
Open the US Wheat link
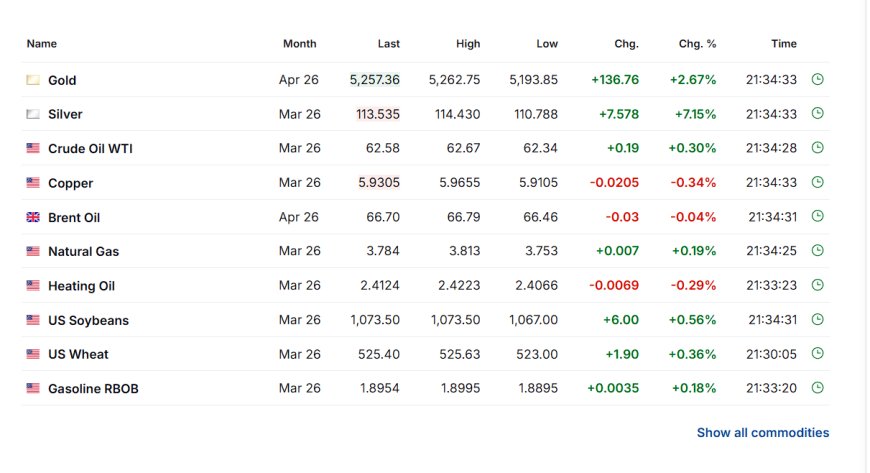point(78,354)
